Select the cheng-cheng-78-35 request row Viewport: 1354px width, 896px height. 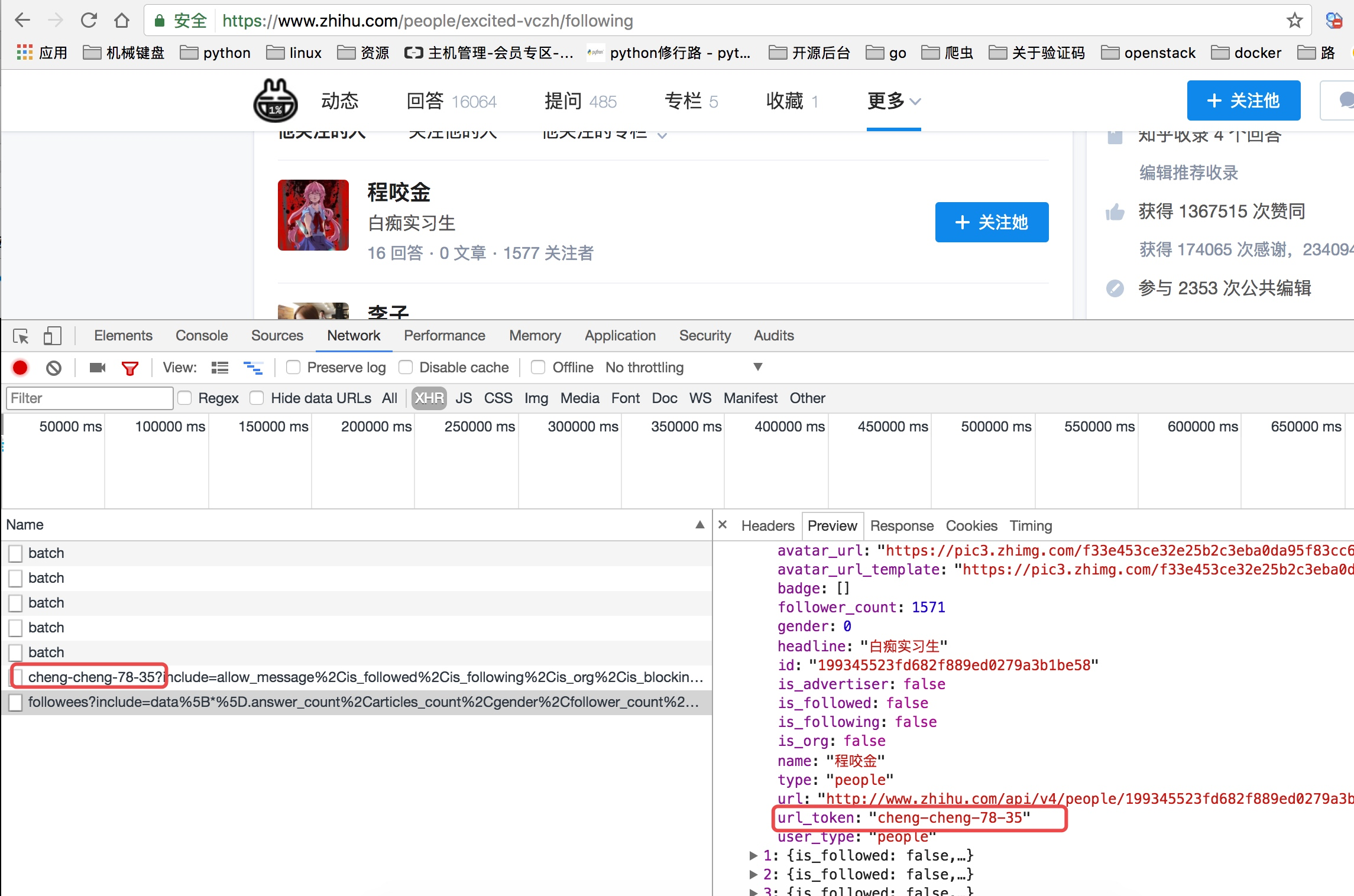tap(357, 677)
